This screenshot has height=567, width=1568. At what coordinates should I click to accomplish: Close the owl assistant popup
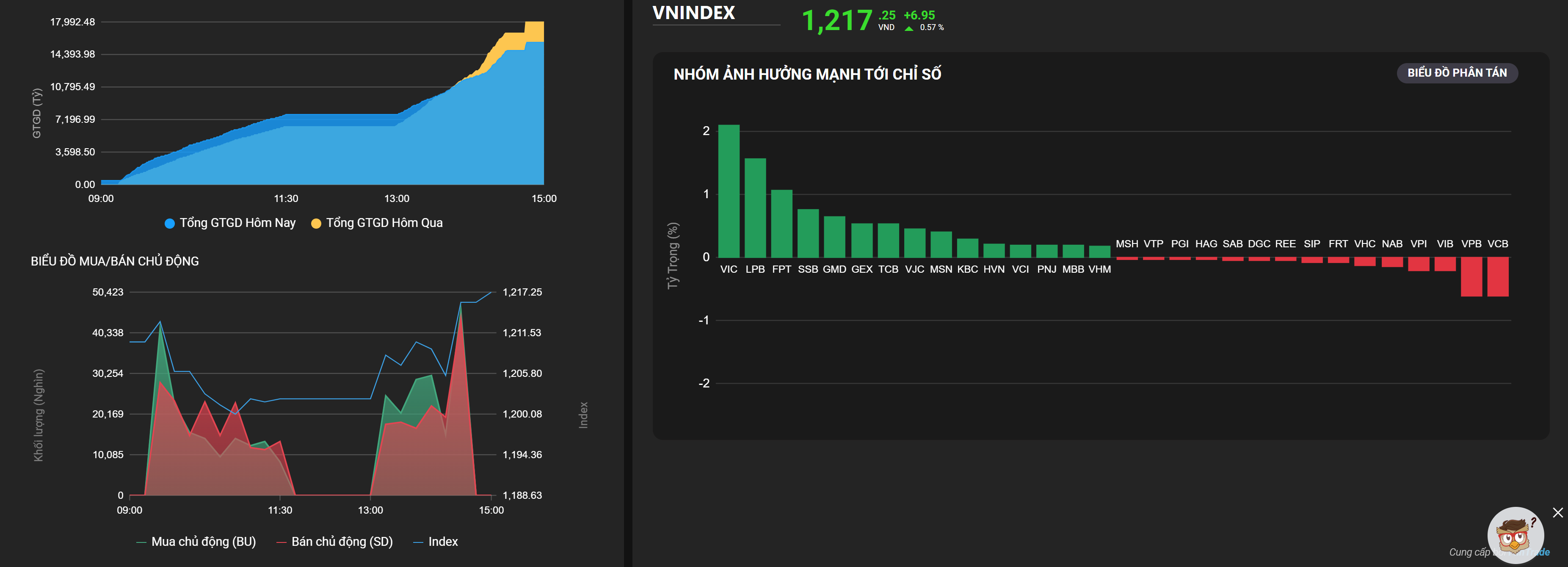coord(1558,512)
